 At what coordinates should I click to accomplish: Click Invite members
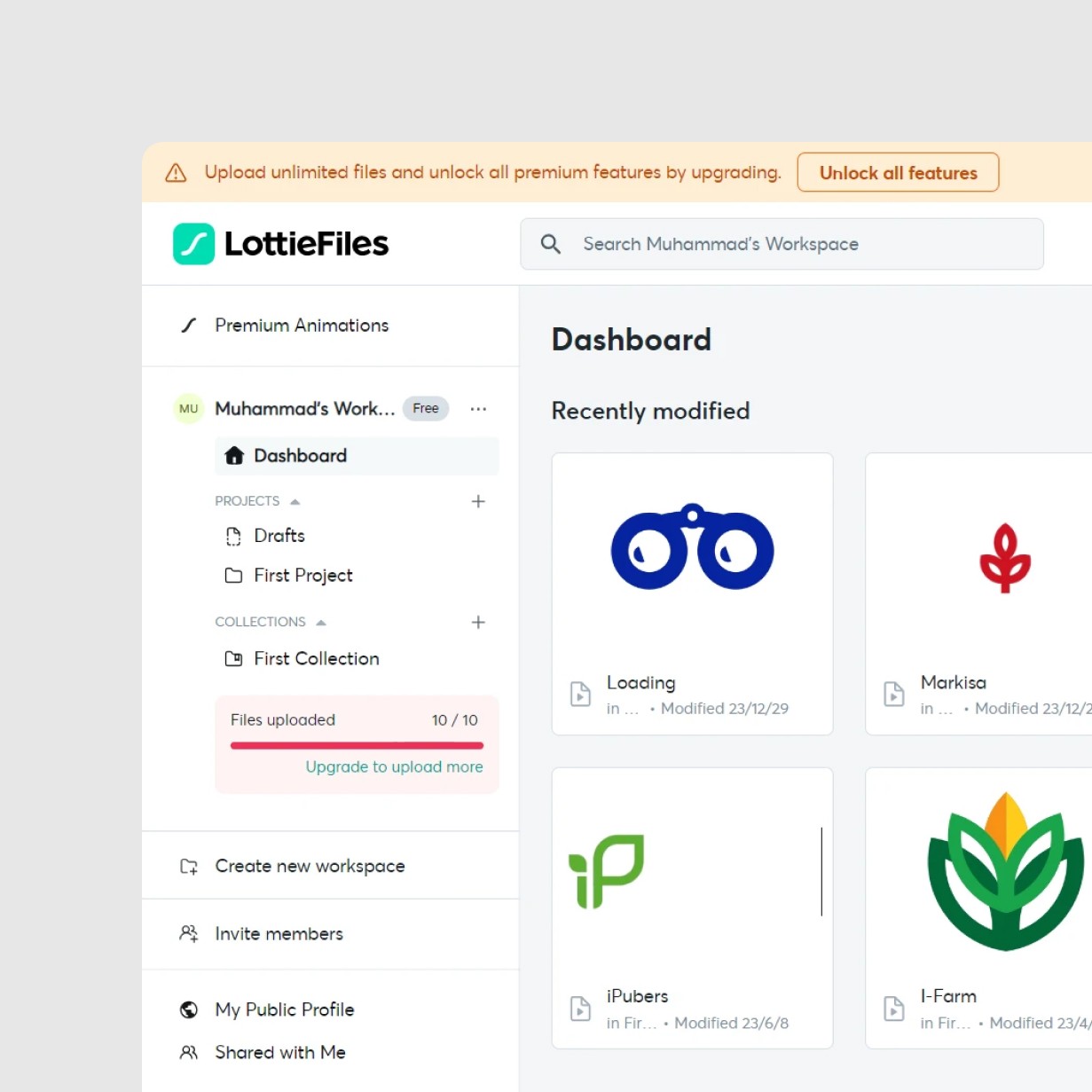[279, 934]
